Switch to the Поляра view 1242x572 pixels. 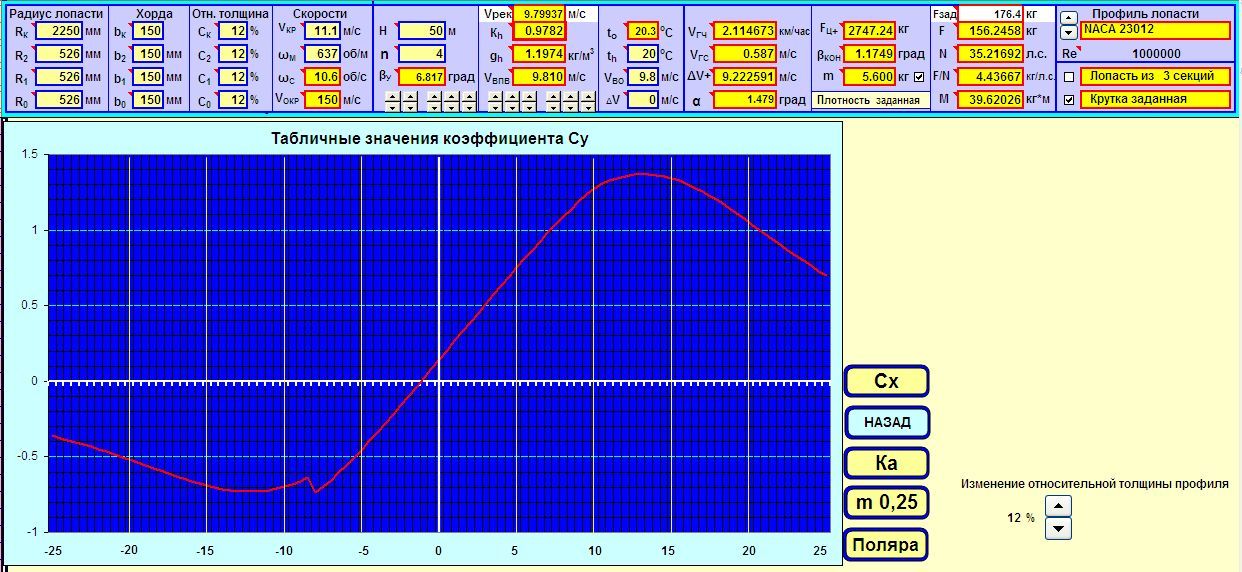coord(886,545)
